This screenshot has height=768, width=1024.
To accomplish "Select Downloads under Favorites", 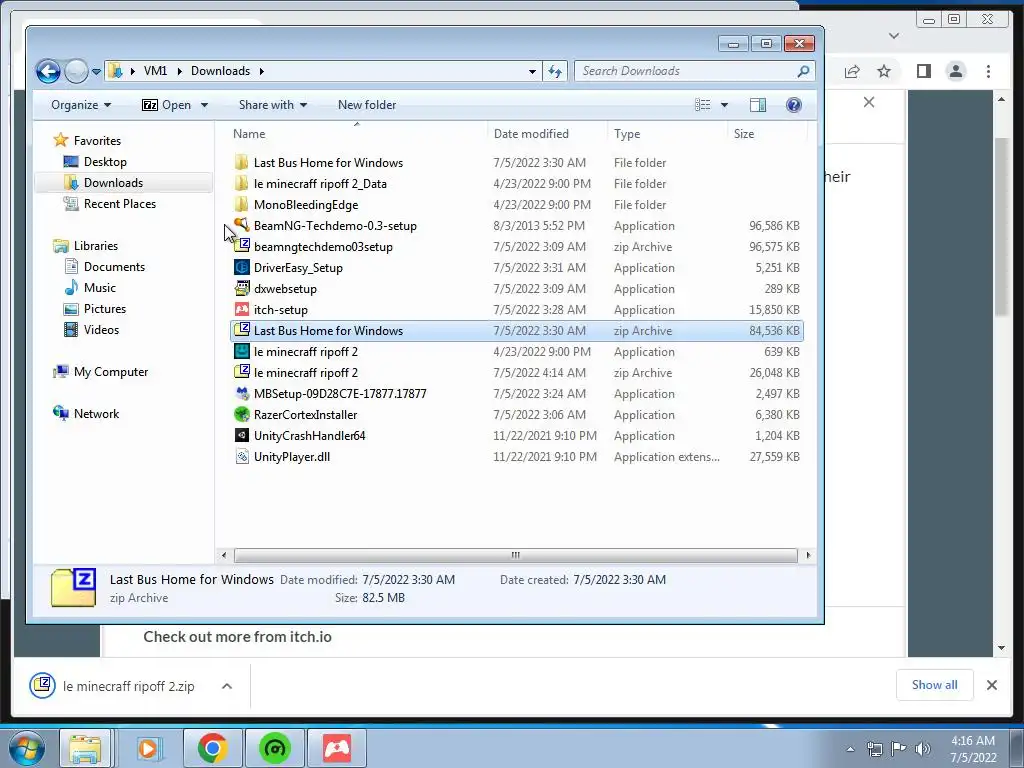I will coord(112,183).
